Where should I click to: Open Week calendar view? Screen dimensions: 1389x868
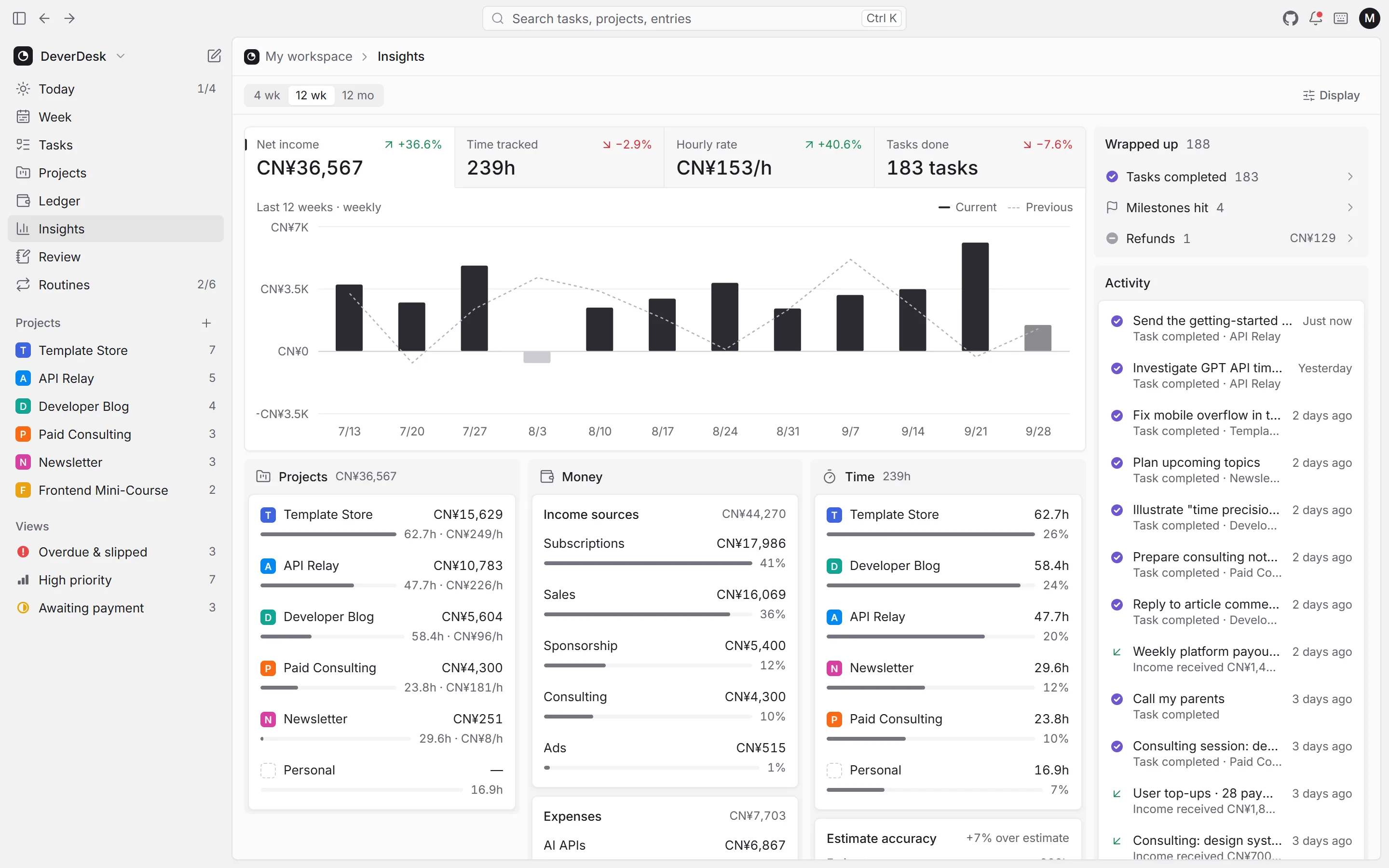[115, 117]
